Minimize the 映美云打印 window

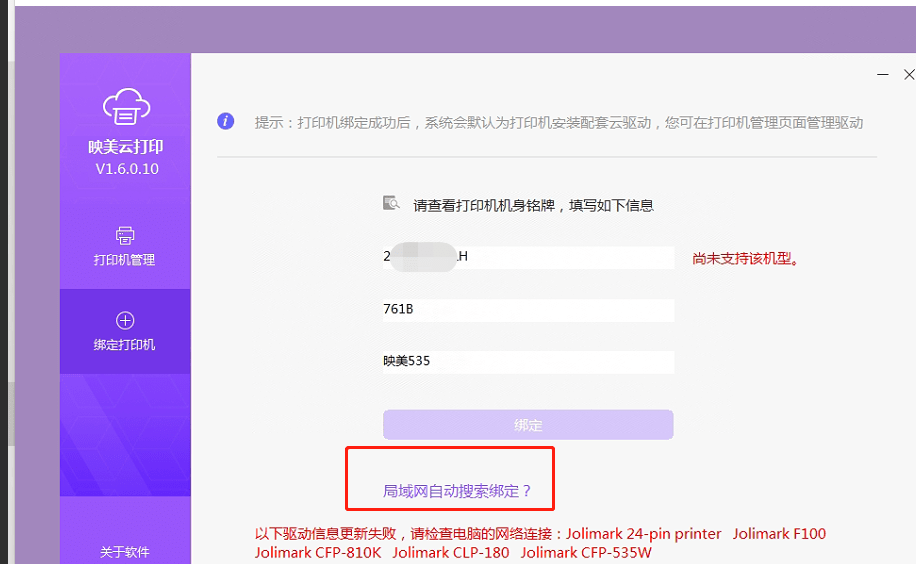tap(883, 75)
